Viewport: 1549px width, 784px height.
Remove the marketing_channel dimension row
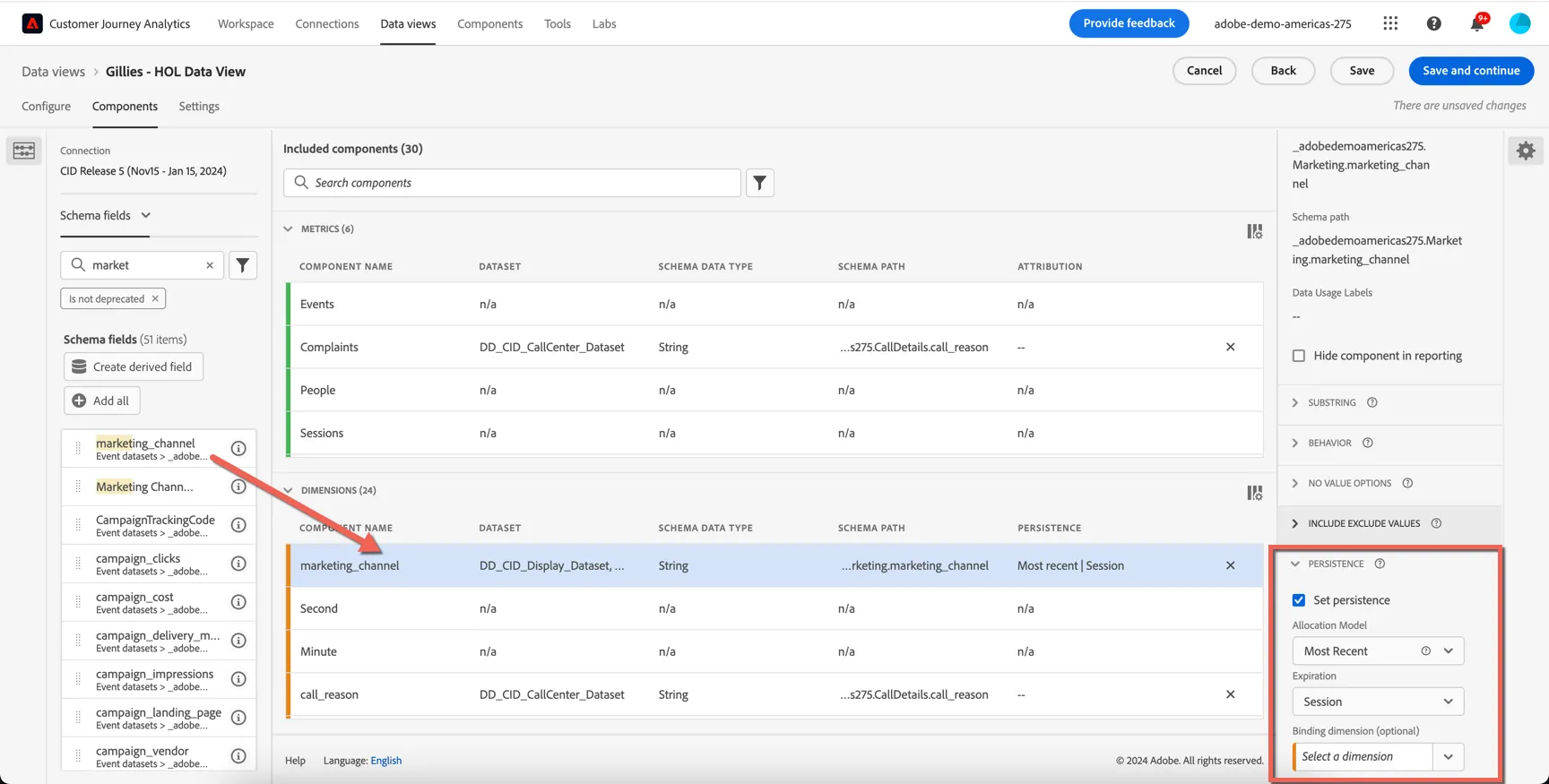click(x=1230, y=565)
